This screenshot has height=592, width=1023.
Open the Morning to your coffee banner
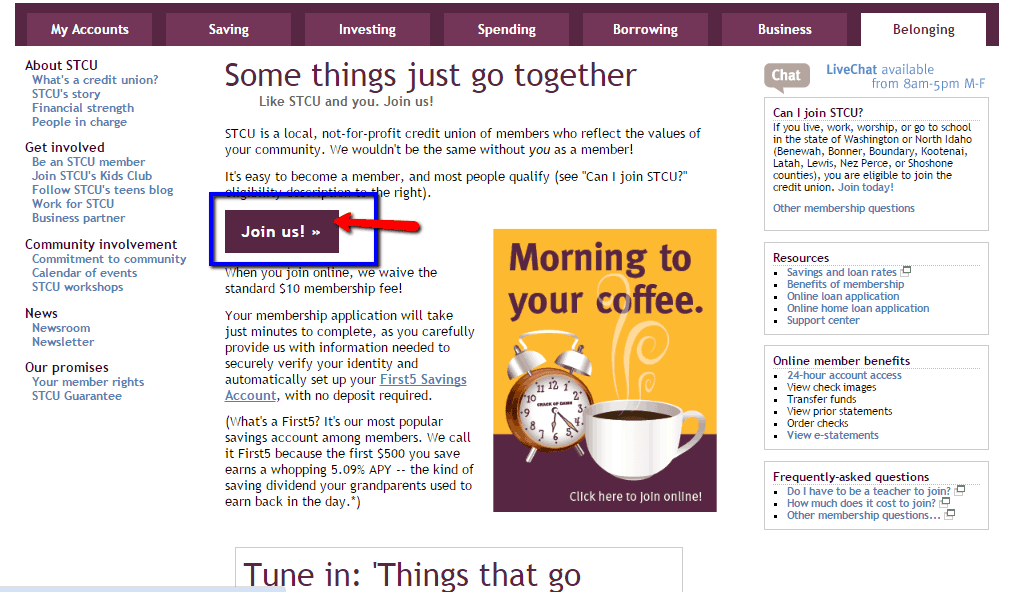click(x=605, y=370)
